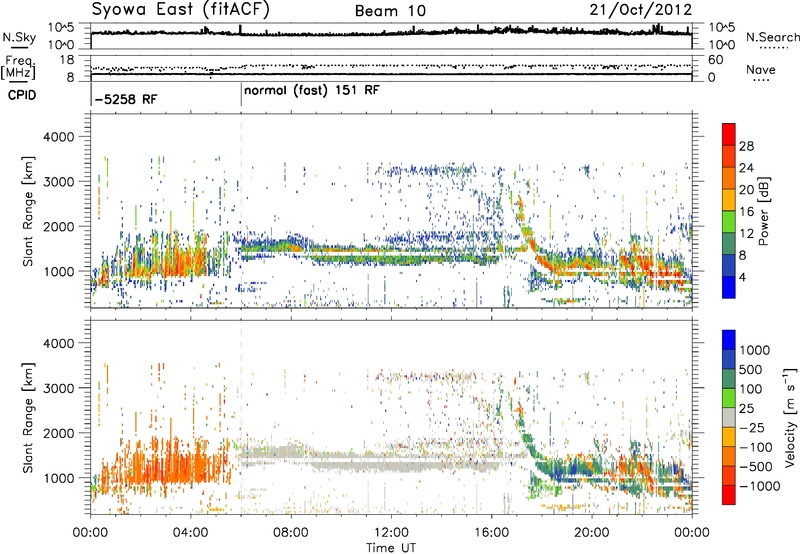The height and width of the screenshot is (554, 800).
Task: Click the '4000' range label in the power panel
Action: click(x=58, y=137)
